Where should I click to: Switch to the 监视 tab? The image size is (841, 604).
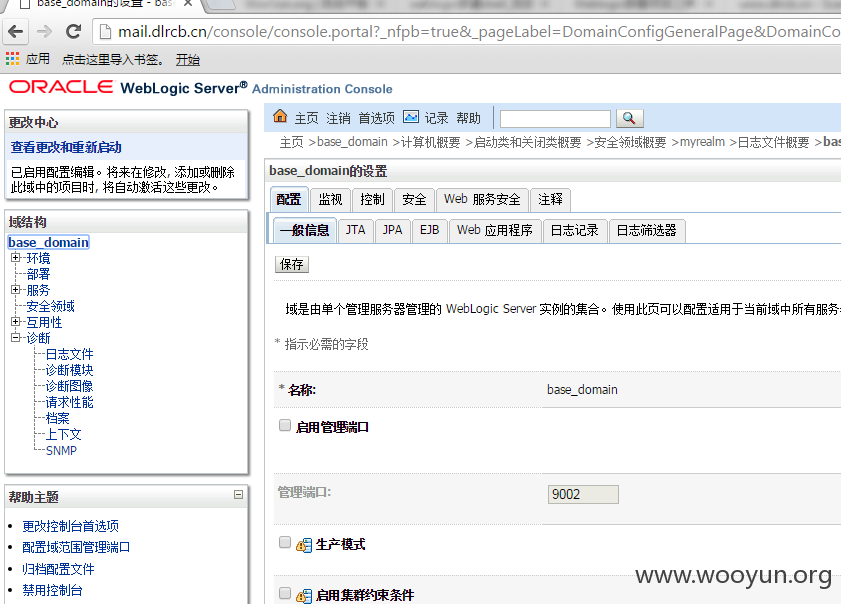point(330,200)
